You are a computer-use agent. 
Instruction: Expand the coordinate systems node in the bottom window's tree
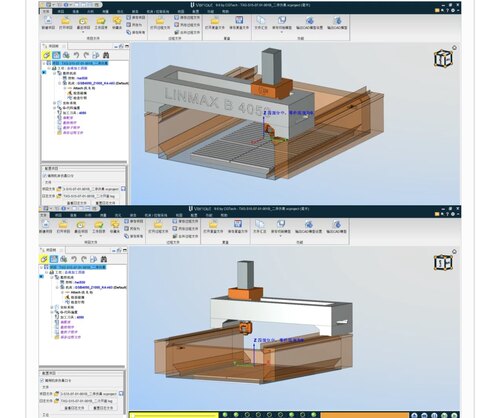point(52,307)
